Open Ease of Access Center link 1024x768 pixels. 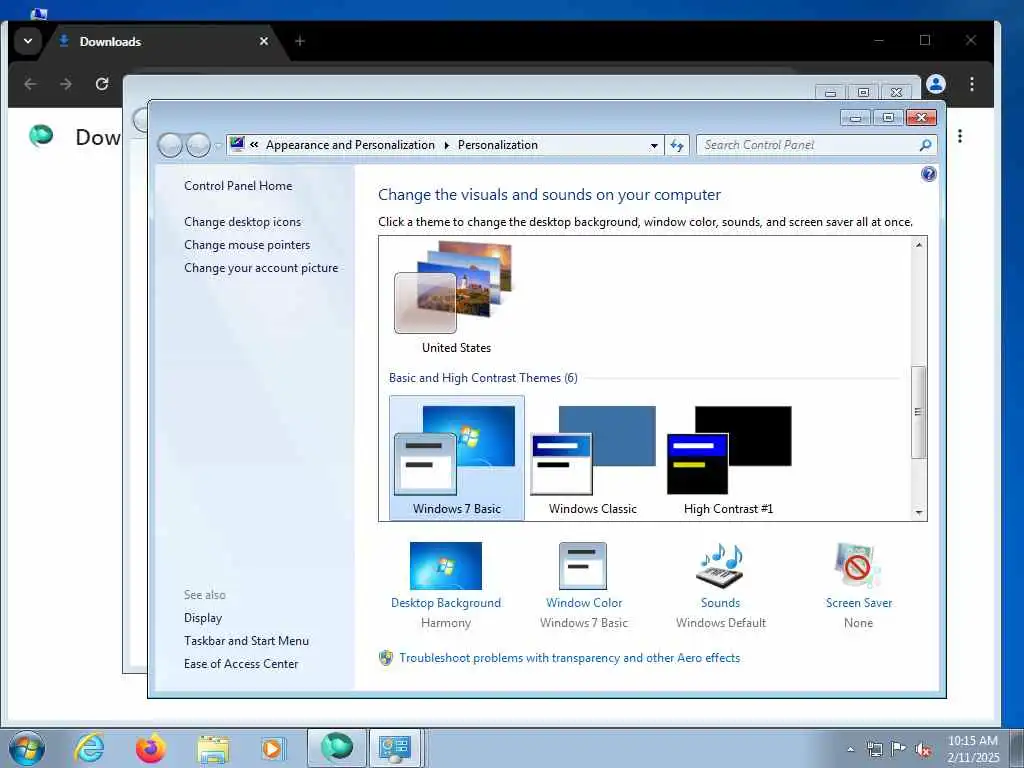[241, 663]
